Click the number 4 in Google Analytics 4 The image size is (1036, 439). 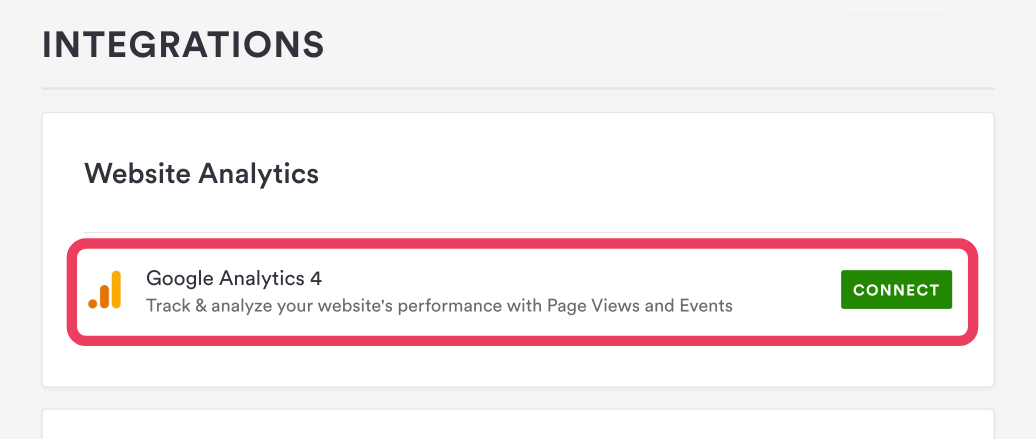316,278
